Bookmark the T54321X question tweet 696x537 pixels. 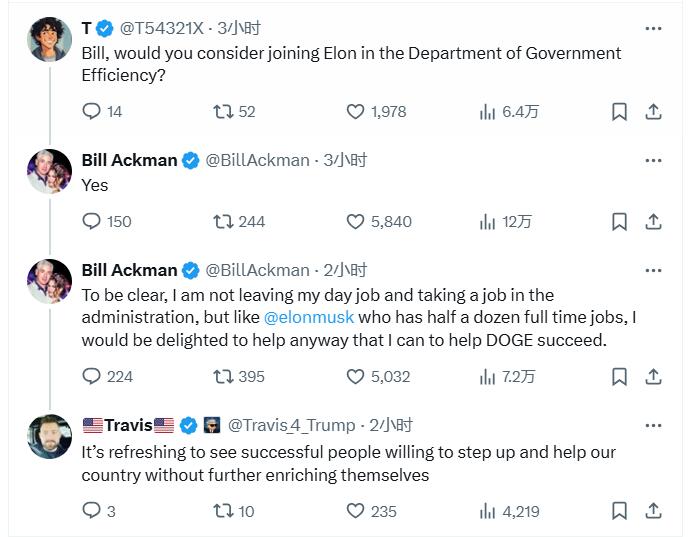tap(619, 111)
